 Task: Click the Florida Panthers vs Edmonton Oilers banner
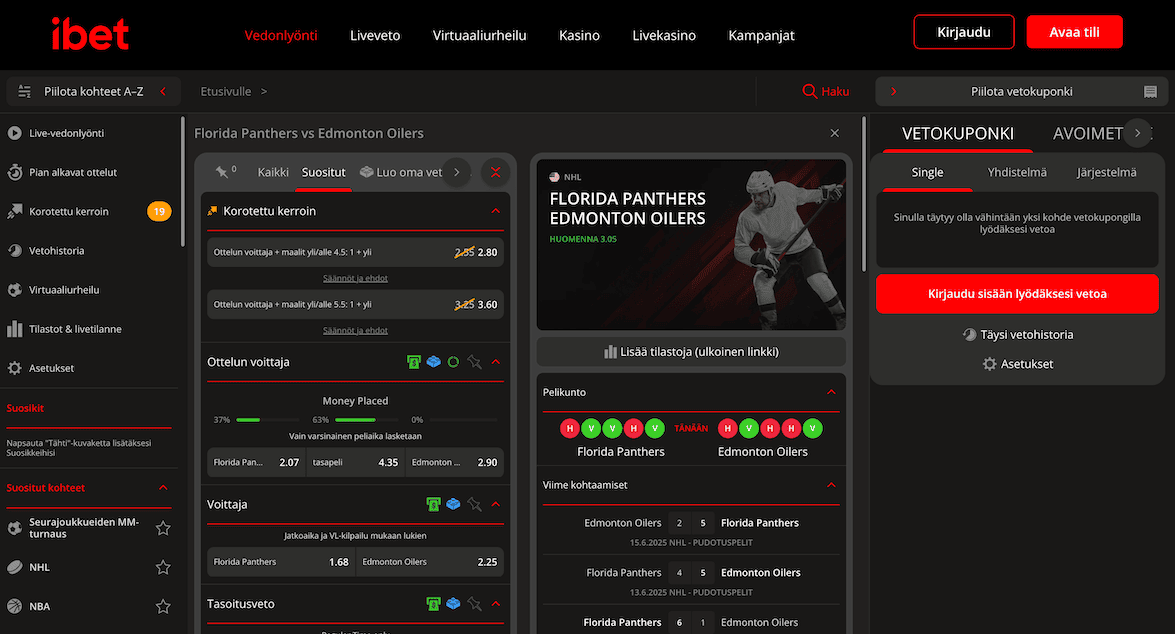click(691, 244)
